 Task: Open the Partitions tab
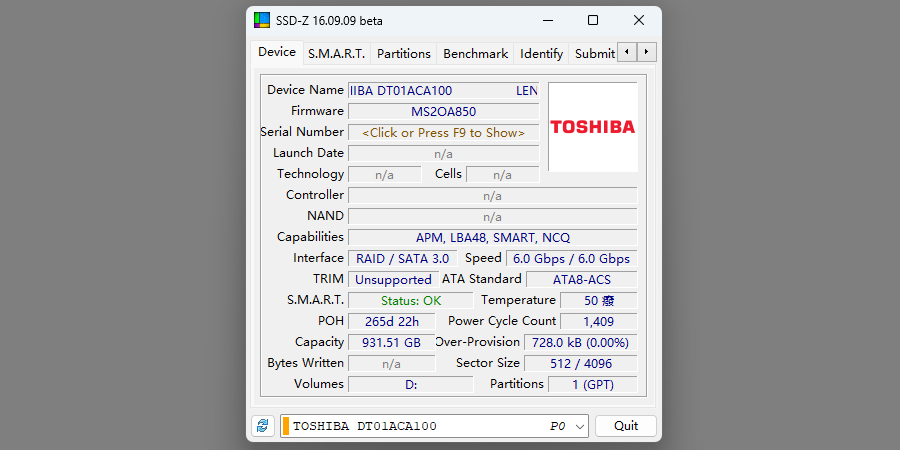(403, 54)
